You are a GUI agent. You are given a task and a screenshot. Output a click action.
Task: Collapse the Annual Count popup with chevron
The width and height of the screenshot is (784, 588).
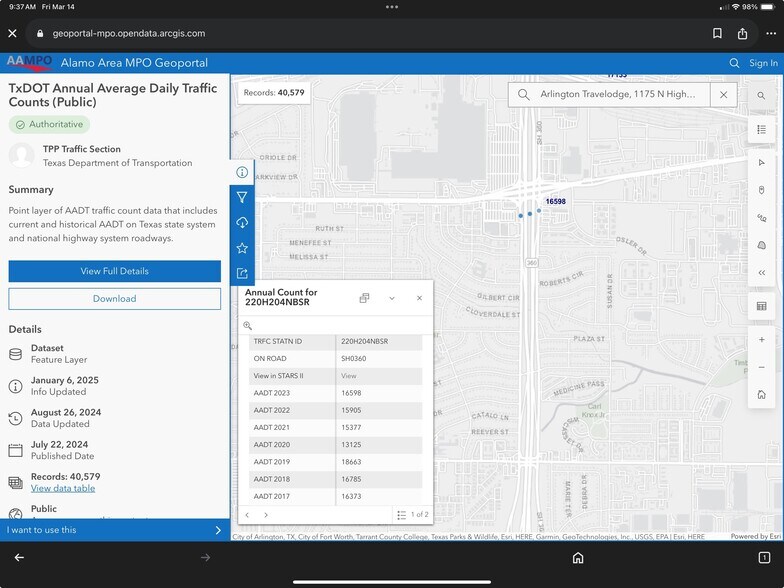(x=392, y=298)
